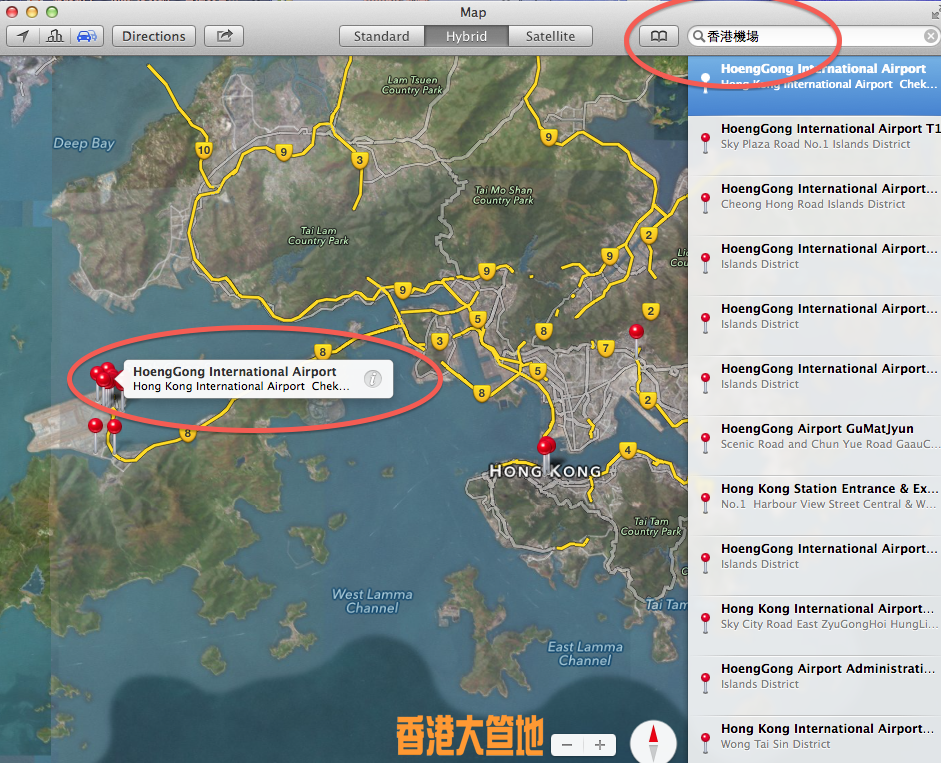
Task: Click pin icon beside Harbour View Street result
Action: (x=706, y=504)
